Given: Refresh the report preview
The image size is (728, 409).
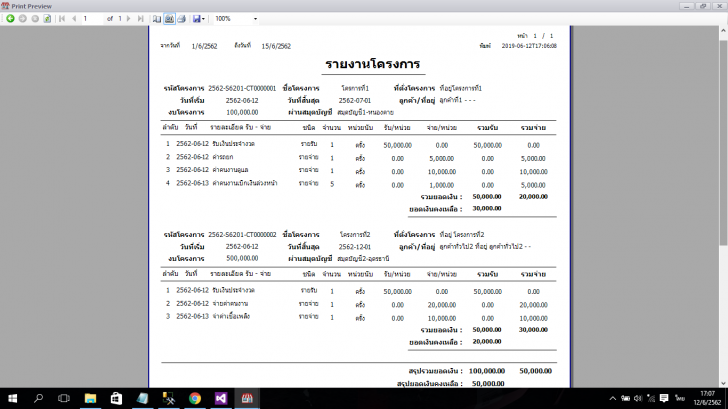Looking at the screenshot, I should click(47, 19).
